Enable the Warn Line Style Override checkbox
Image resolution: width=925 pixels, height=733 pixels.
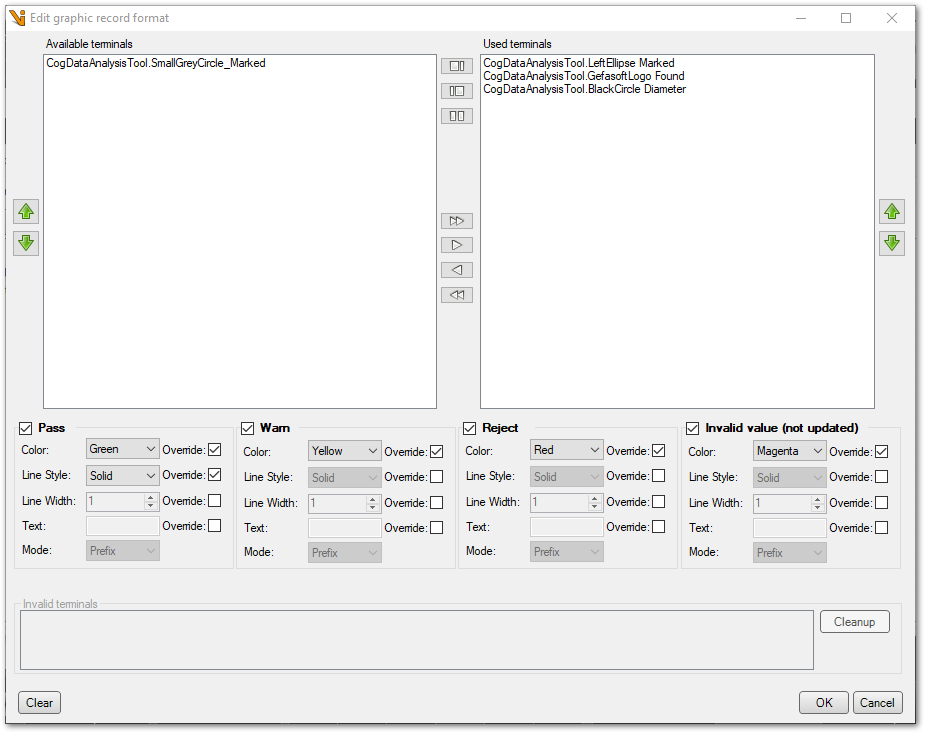pos(437,476)
